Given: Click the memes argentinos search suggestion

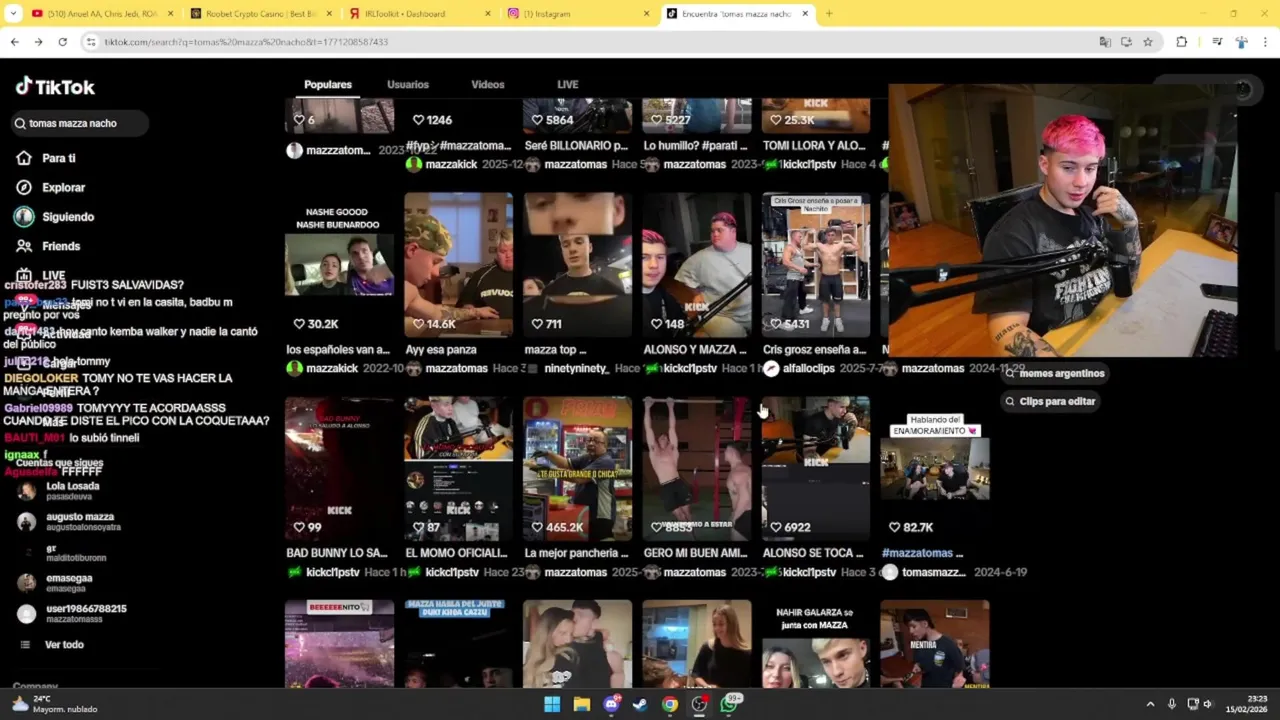Looking at the screenshot, I should (1054, 373).
